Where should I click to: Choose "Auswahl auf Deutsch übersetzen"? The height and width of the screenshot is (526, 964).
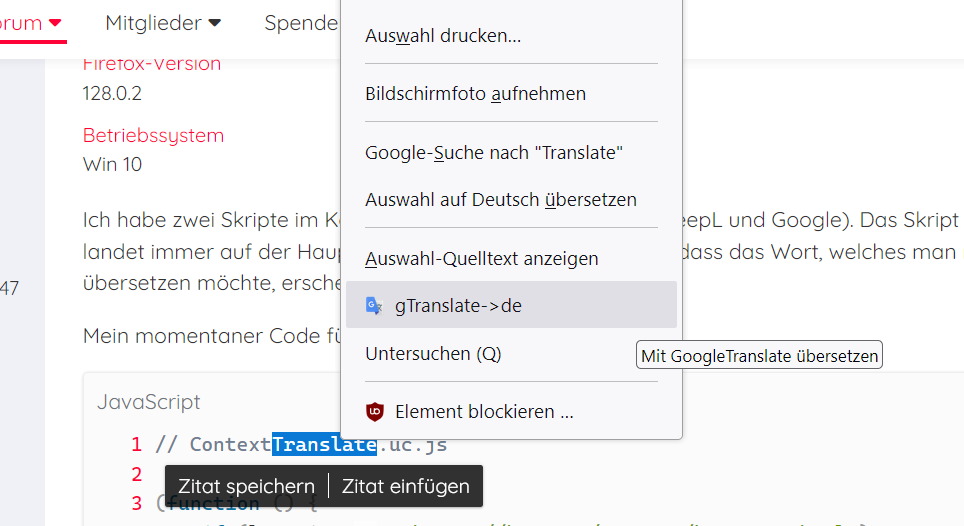point(500,199)
